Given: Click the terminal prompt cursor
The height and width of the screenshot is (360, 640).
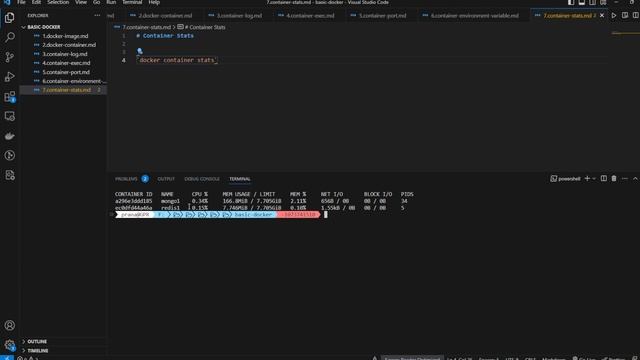Looking at the screenshot, I should coord(326,215).
